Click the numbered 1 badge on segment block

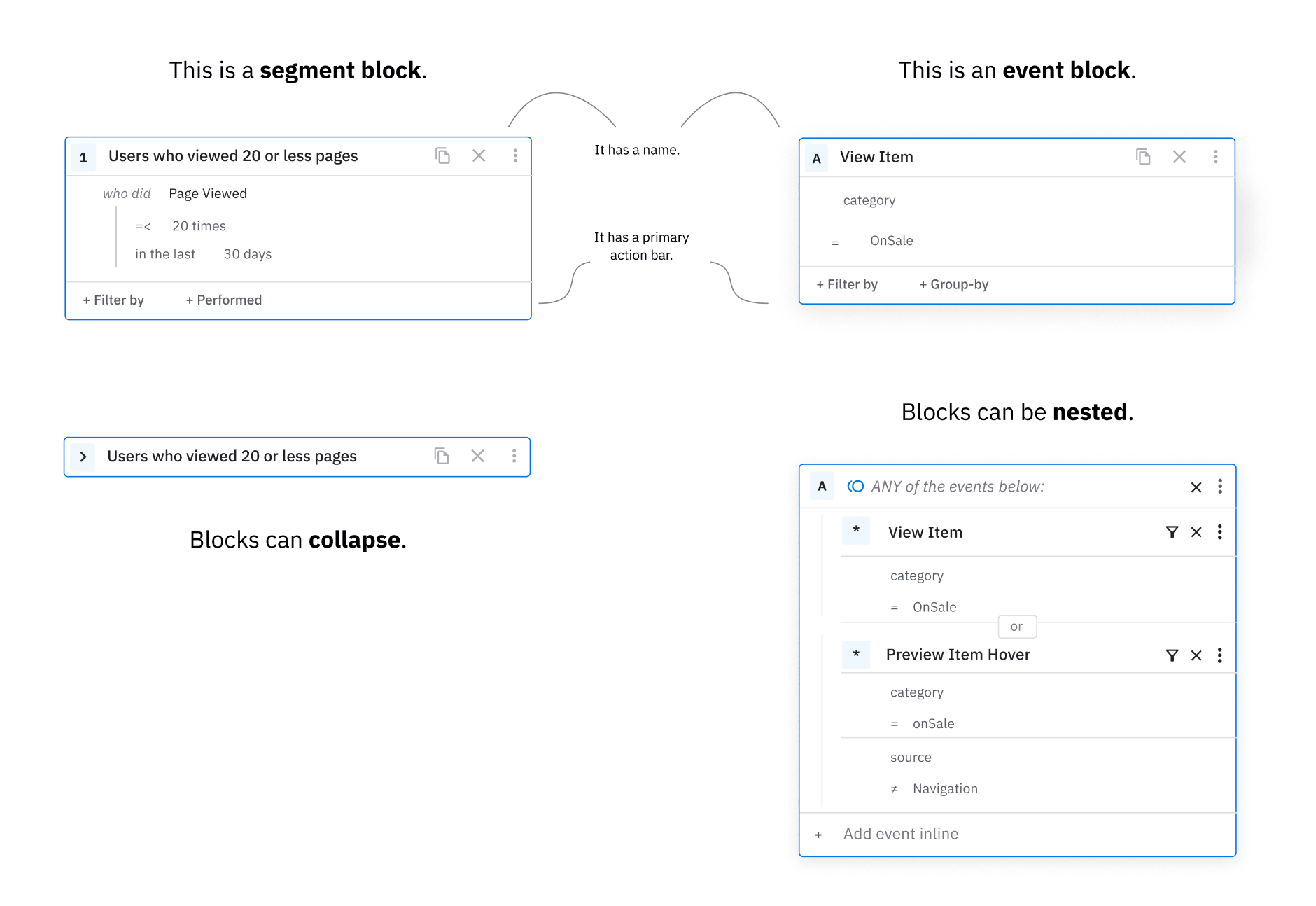83,156
